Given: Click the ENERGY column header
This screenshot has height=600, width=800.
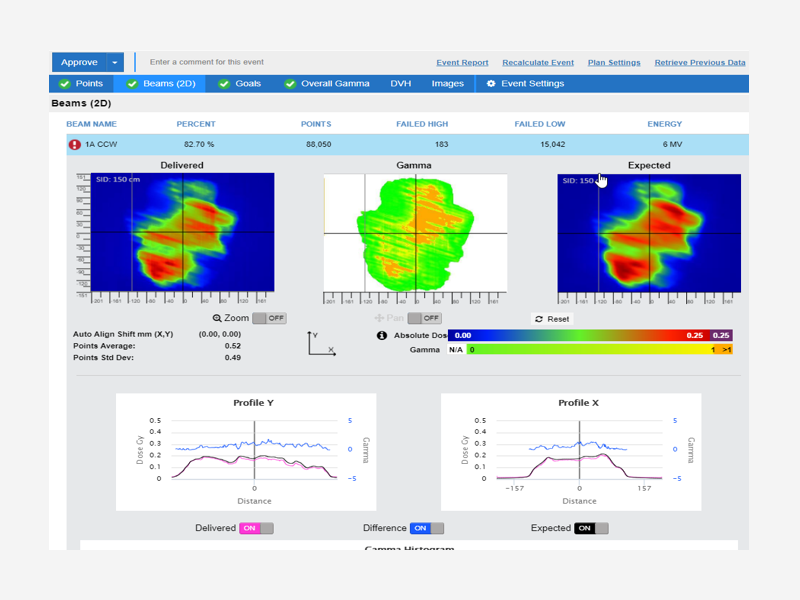Looking at the screenshot, I should (664, 124).
